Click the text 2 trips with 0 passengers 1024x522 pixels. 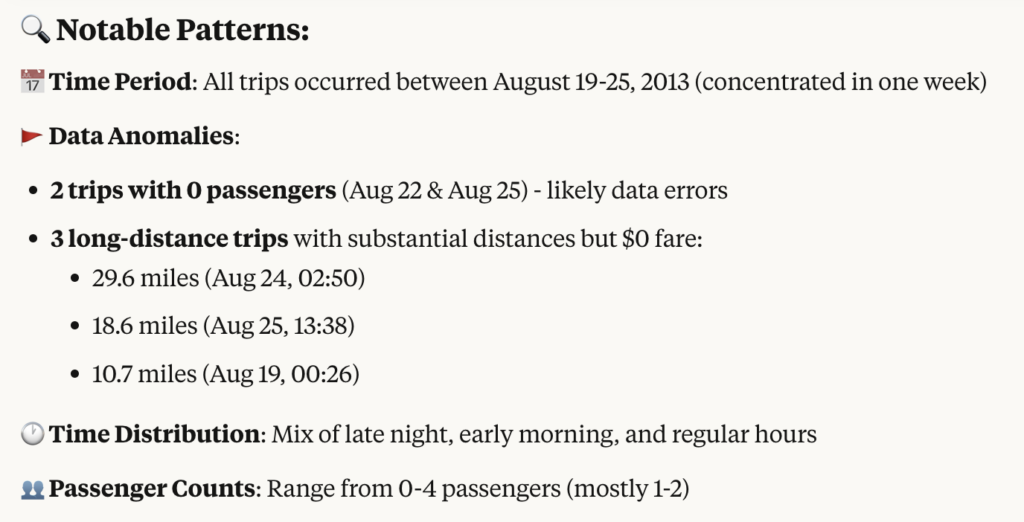pyautogui.click(x=193, y=190)
